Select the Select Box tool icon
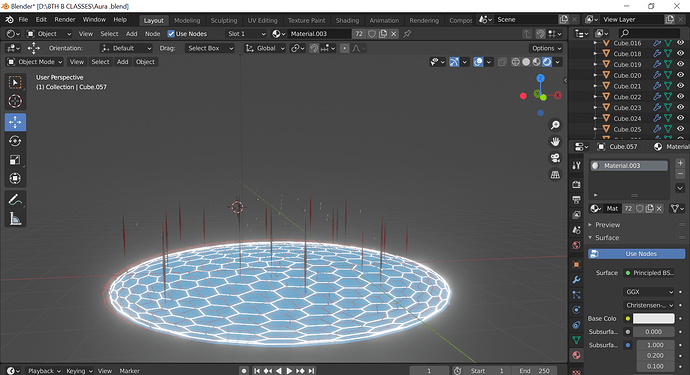The image size is (690, 375). pyautogui.click(x=15, y=83)
